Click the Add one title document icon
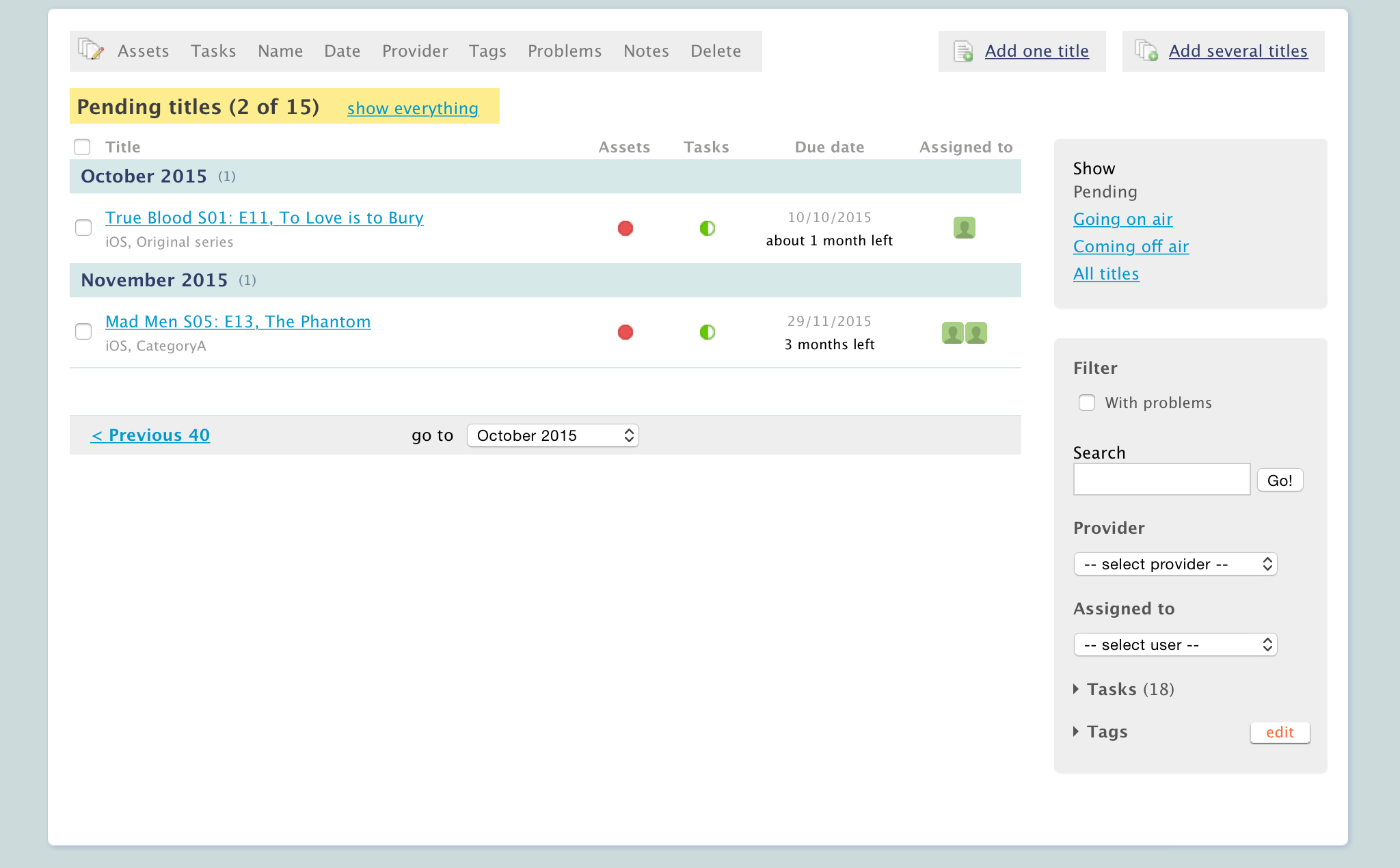This screenshot has width=1400, height=868. click(x=963, y=51)
